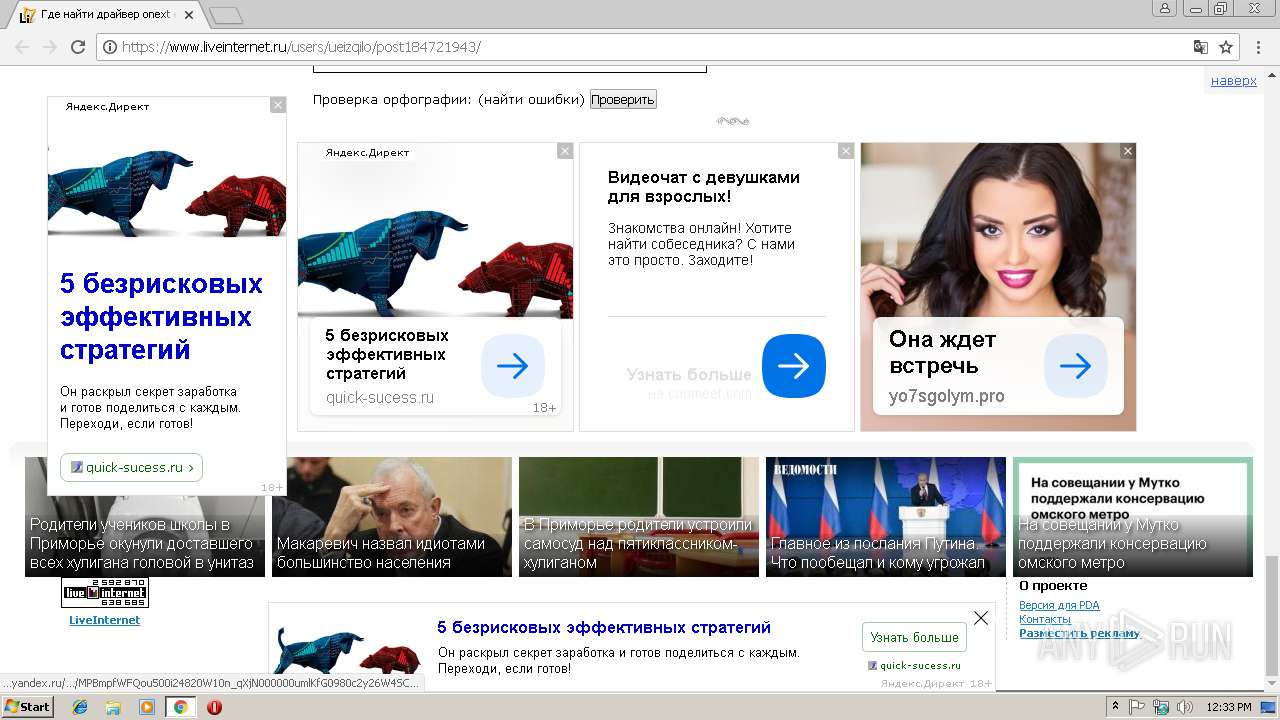Reload the page with the refresh icon
This screenshot has width=1280, height=720.
(x=78, y=47)
